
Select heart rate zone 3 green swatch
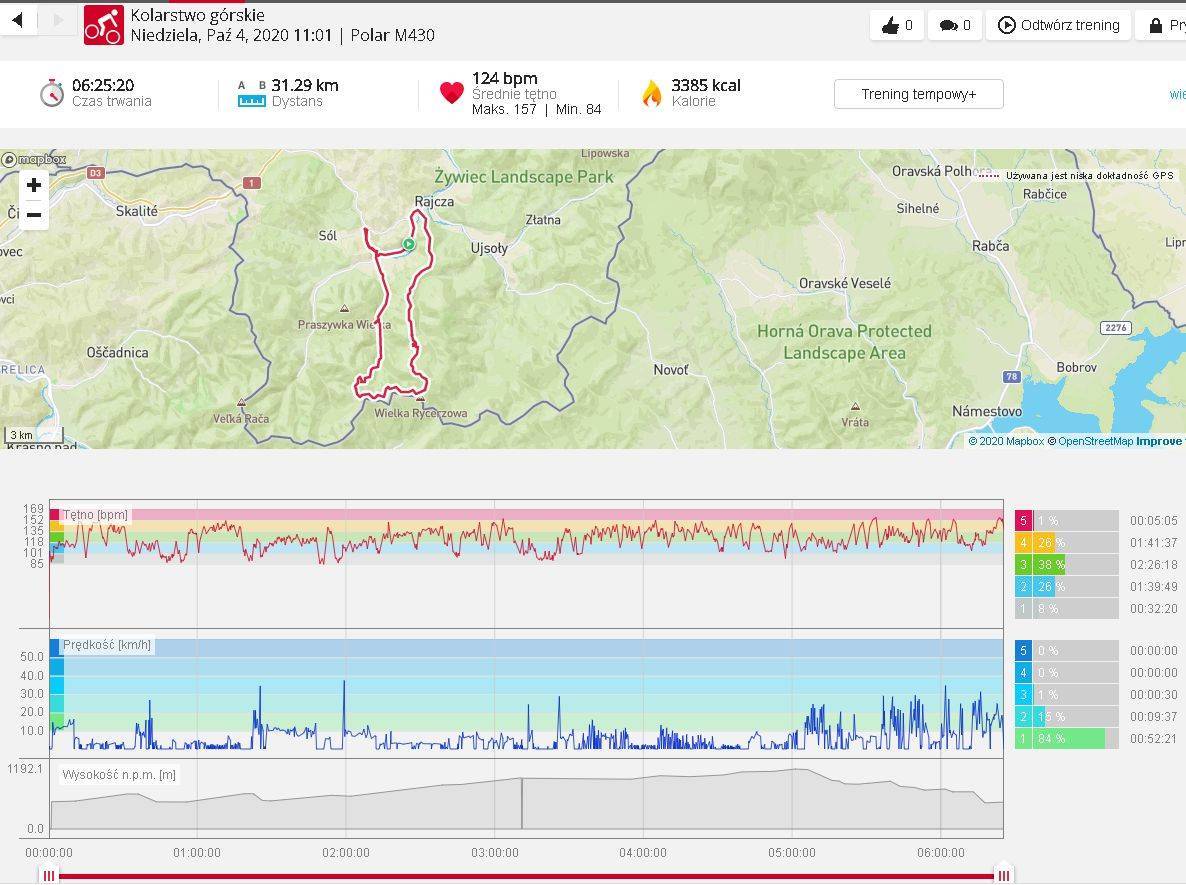click(x=1023, y=565)
